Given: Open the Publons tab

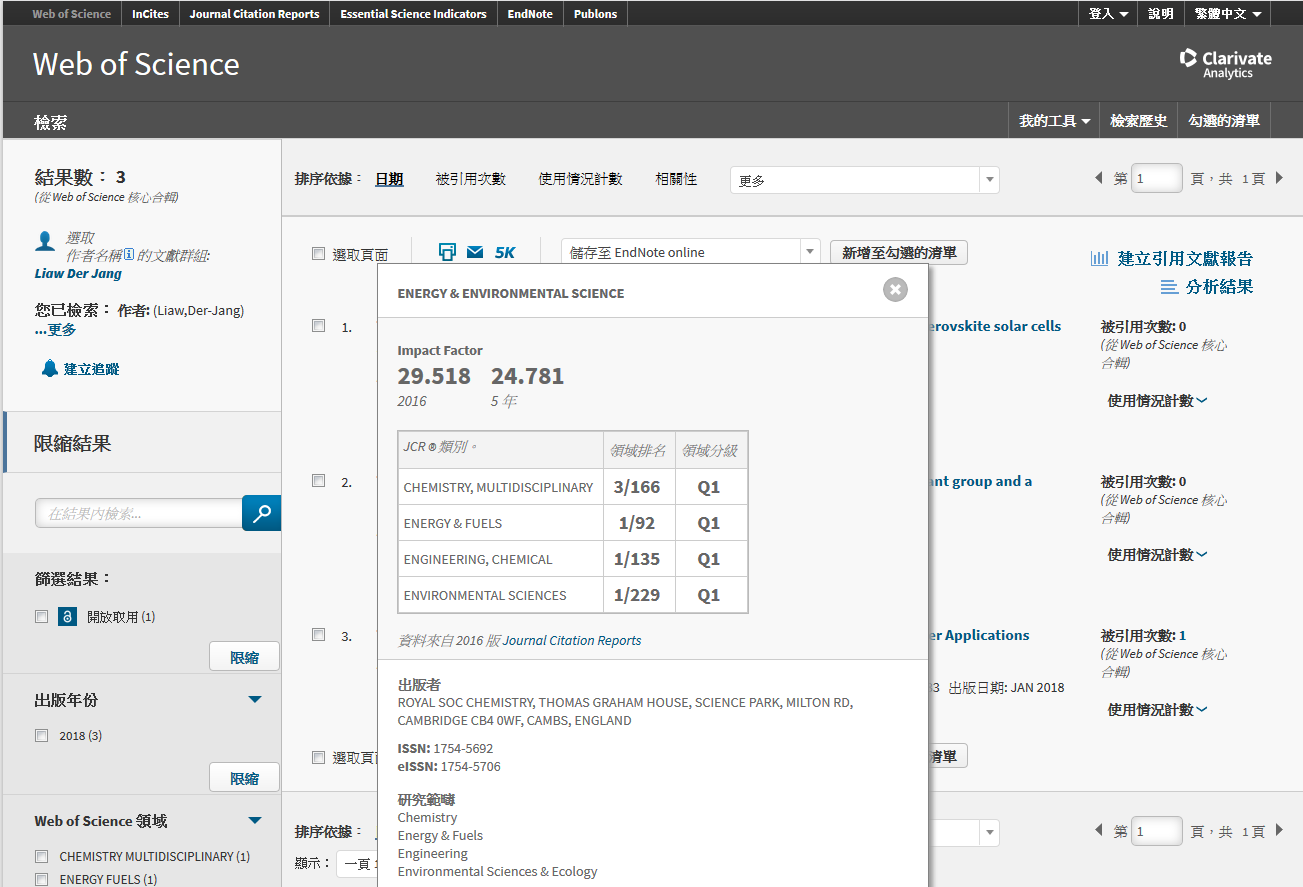Looking at the screenshot, I should [596, 14].
